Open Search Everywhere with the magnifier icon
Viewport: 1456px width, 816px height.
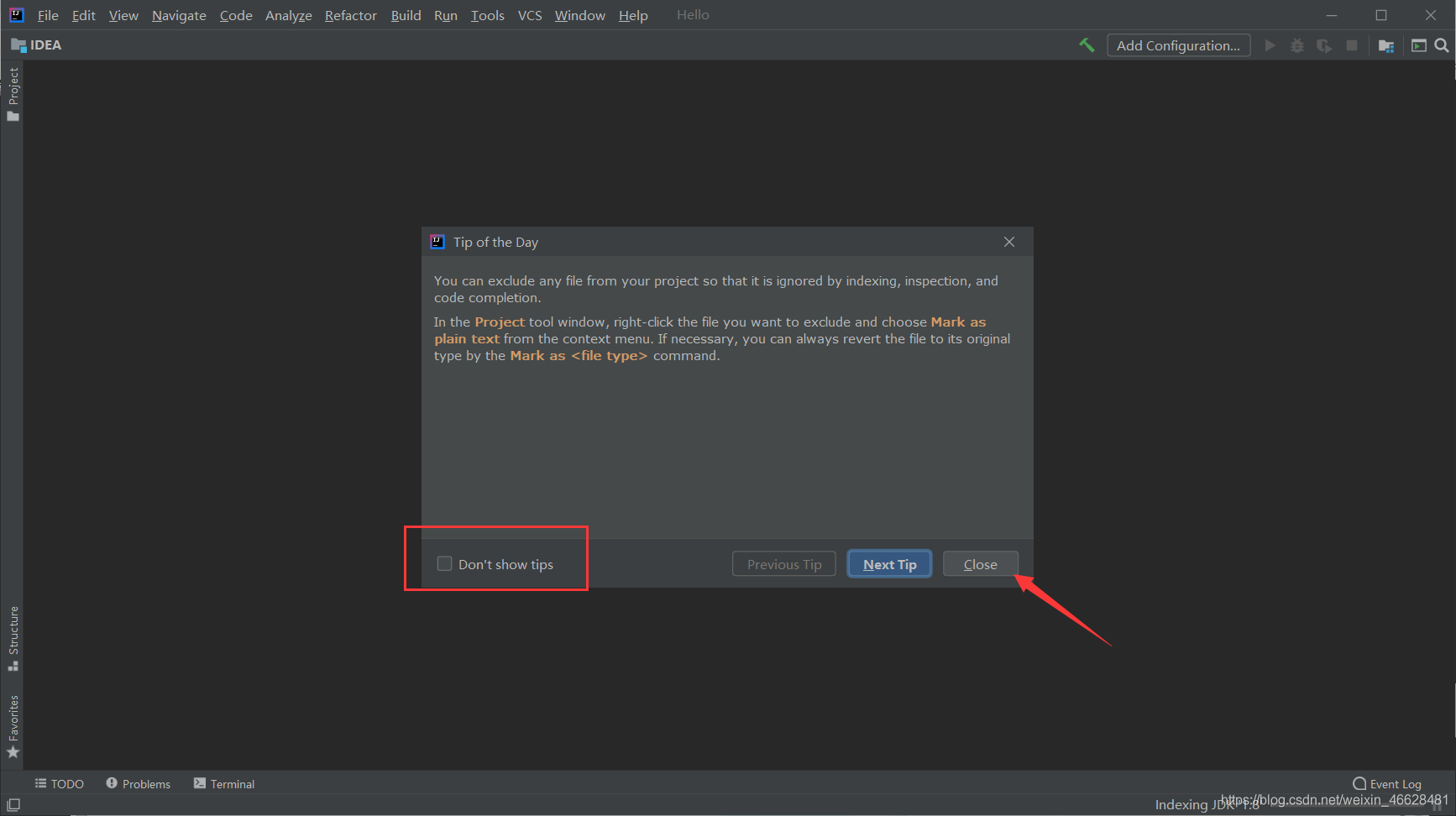point(1443,44)
